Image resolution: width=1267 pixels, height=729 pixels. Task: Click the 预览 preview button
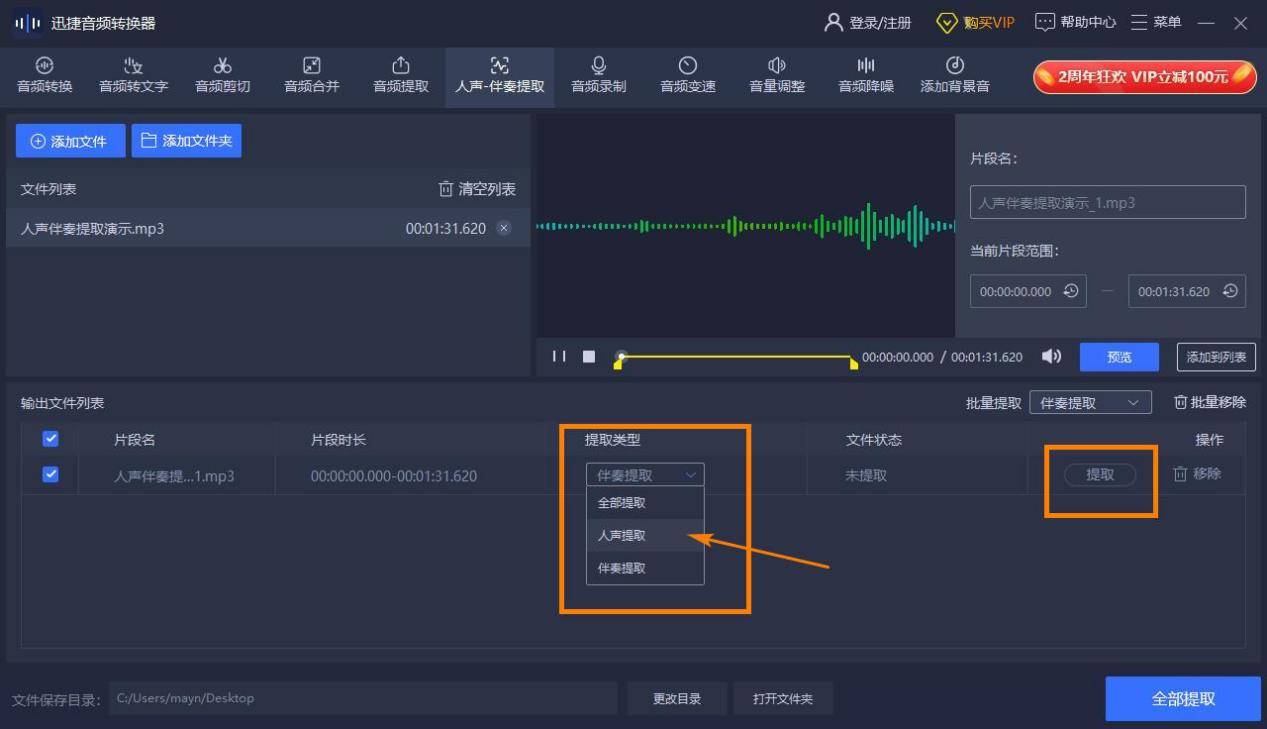point(1119,357)
